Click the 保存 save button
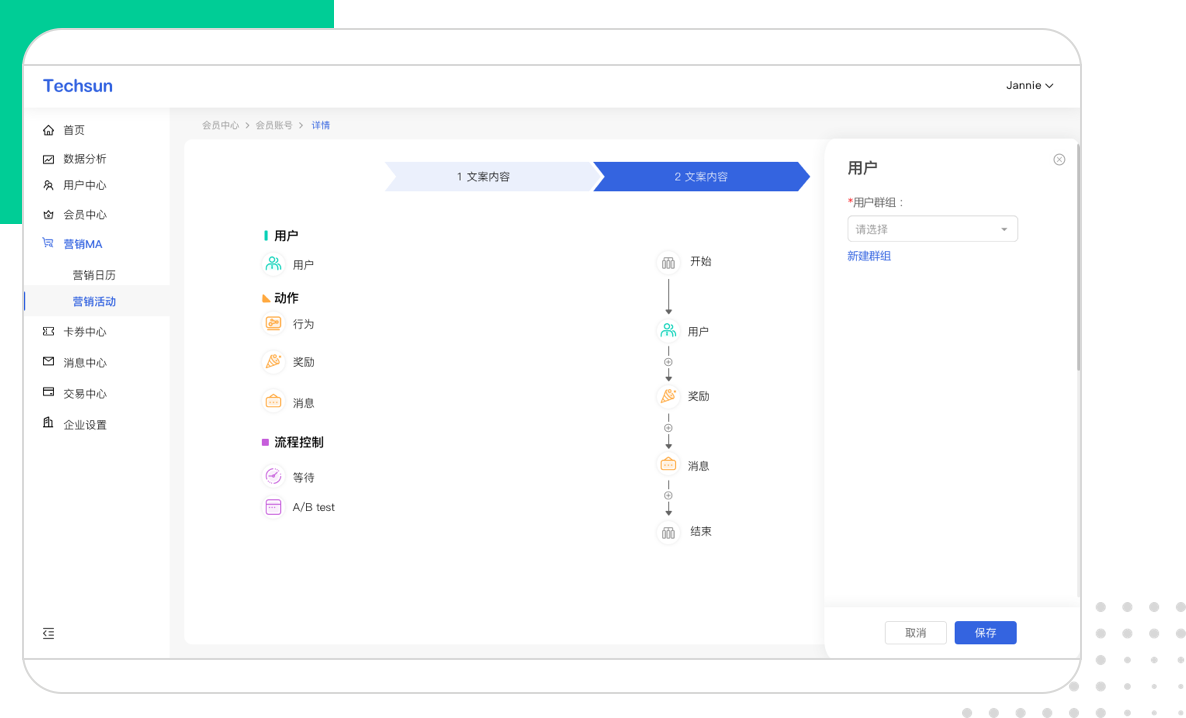Viewport: 1186px width, 718px height. coord(985,633)
